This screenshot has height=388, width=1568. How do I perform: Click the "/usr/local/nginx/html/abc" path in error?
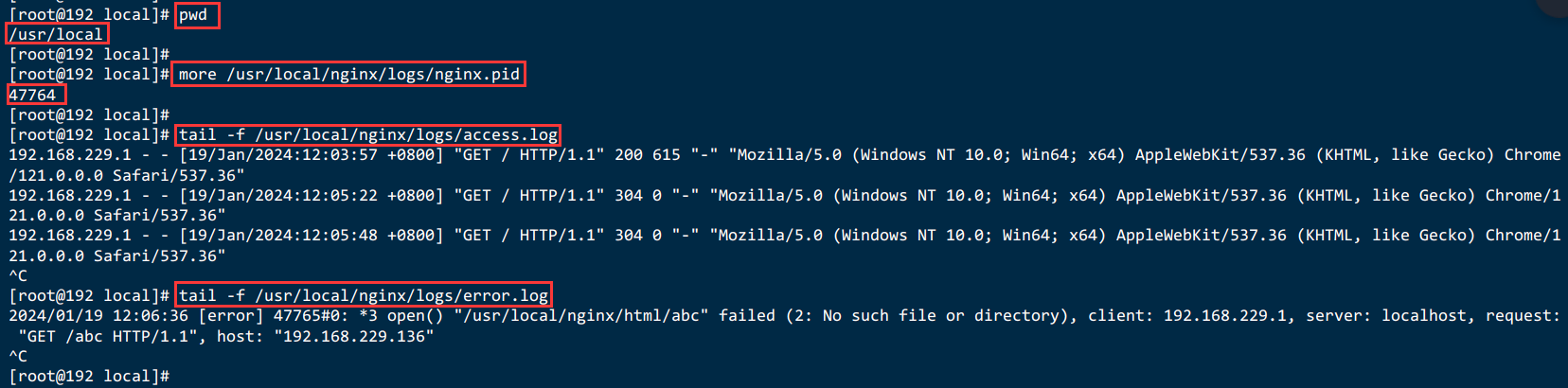pyautogui.click(x=581, y=316)
